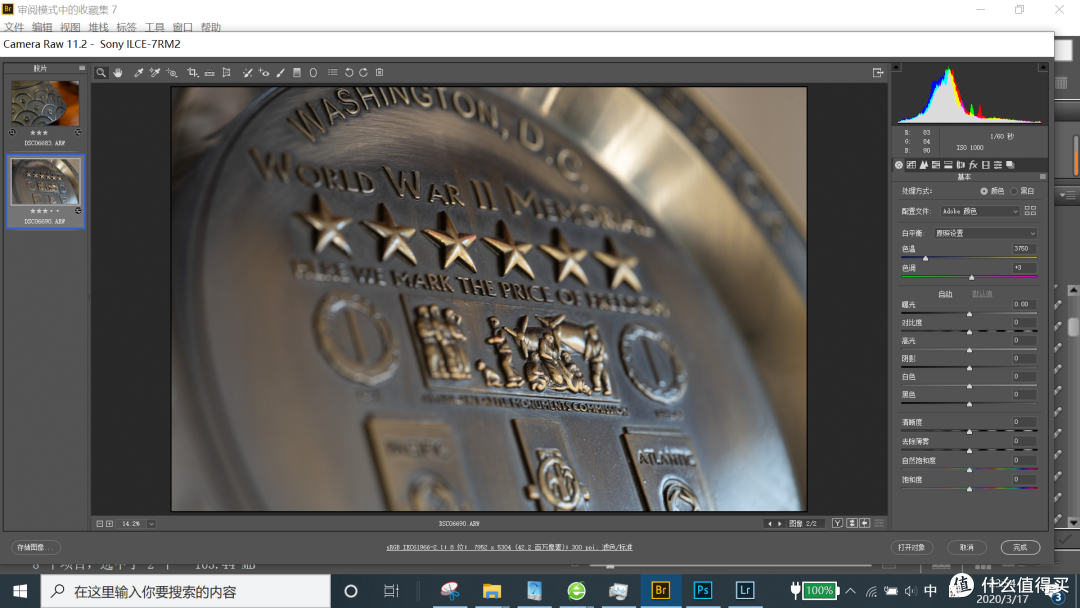
Task: Click the 存储图像 save image button
Action: tap(36, 547)
